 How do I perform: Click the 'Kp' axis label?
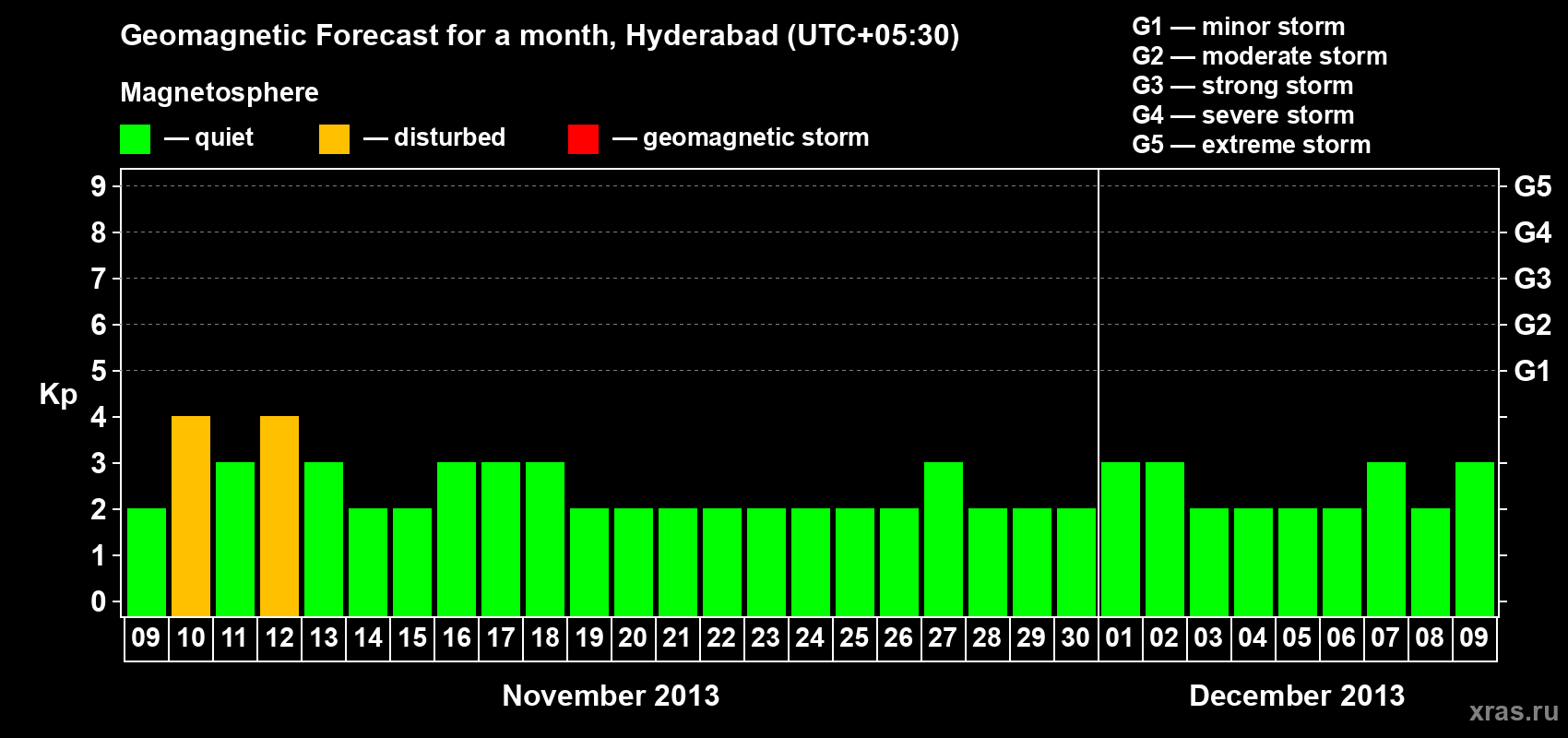tap(58, 395)
